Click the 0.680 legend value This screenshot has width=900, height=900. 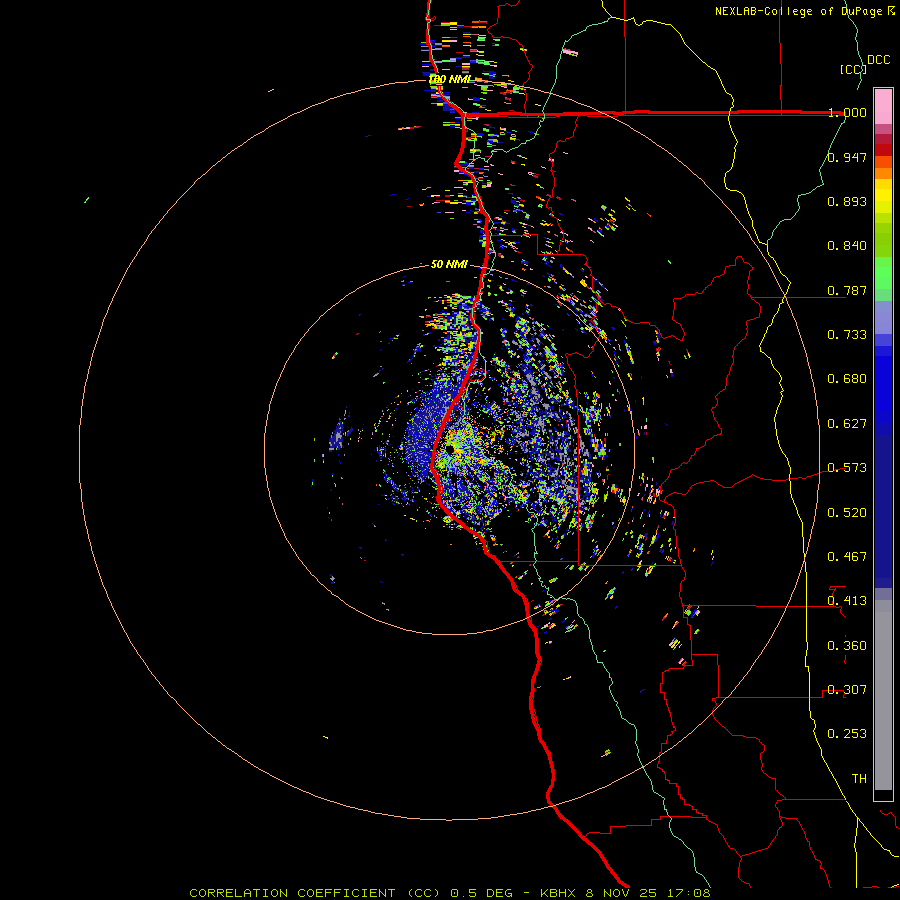[x=847, y=379]
